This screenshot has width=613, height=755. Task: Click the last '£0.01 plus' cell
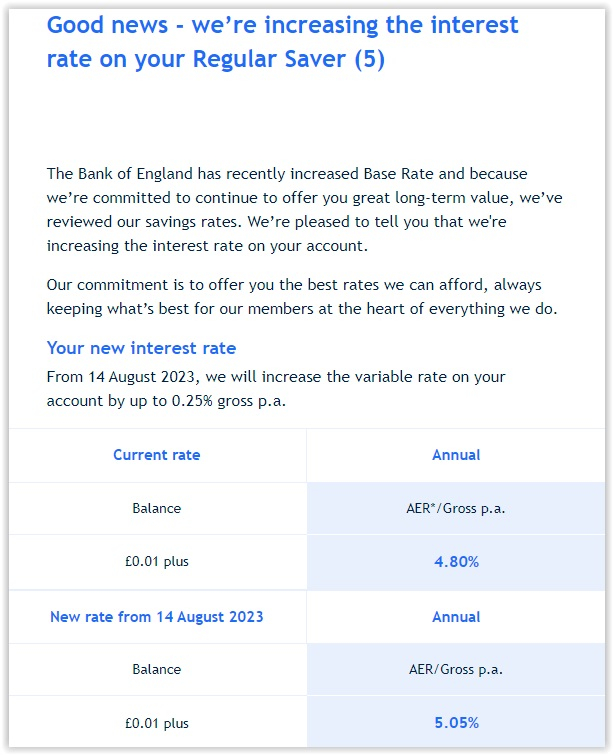(x=157, y=723)
